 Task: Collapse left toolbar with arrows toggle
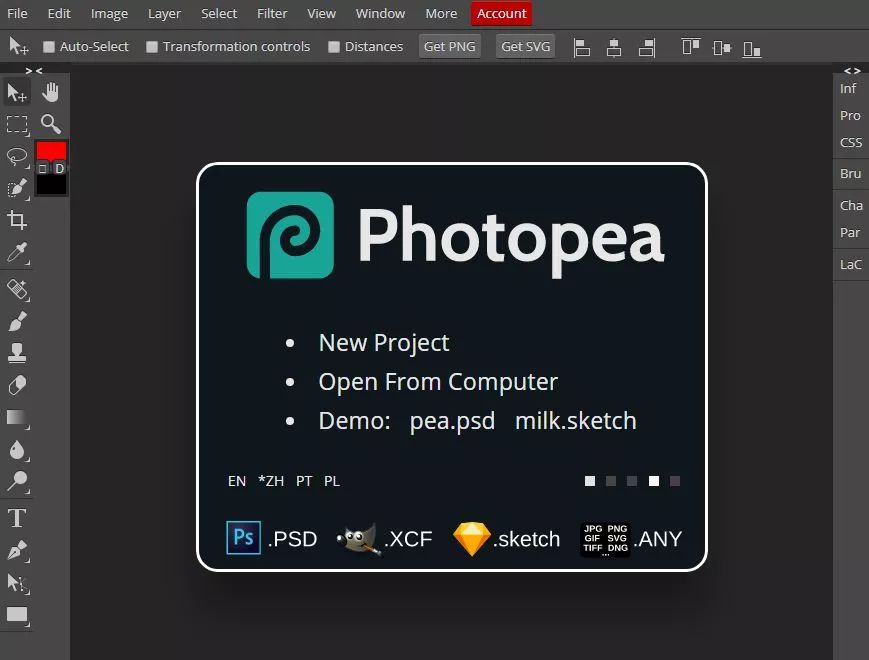pyautogui.click(x=34, y=70)
